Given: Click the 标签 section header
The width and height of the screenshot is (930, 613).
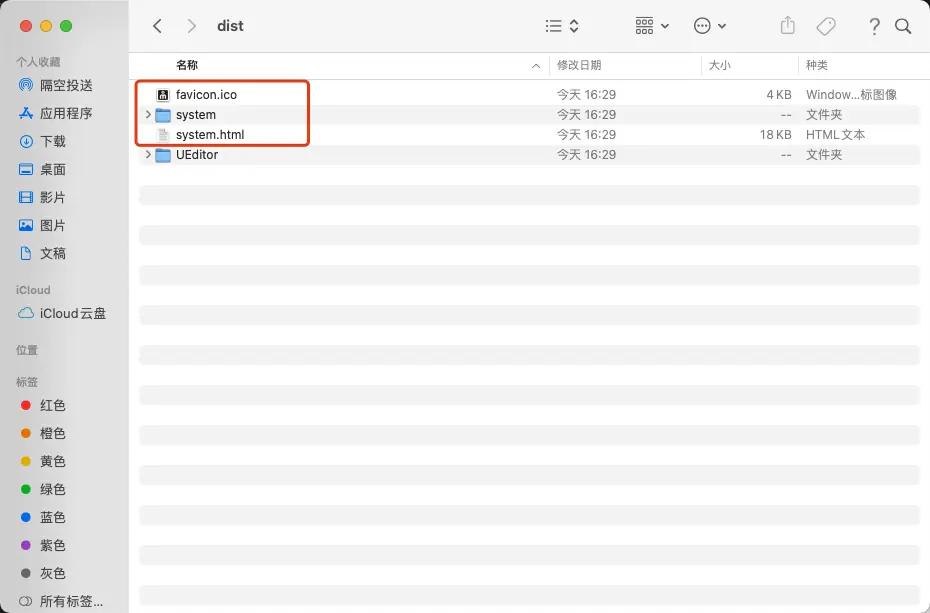Looking at the screenshot, I should 27,382.
